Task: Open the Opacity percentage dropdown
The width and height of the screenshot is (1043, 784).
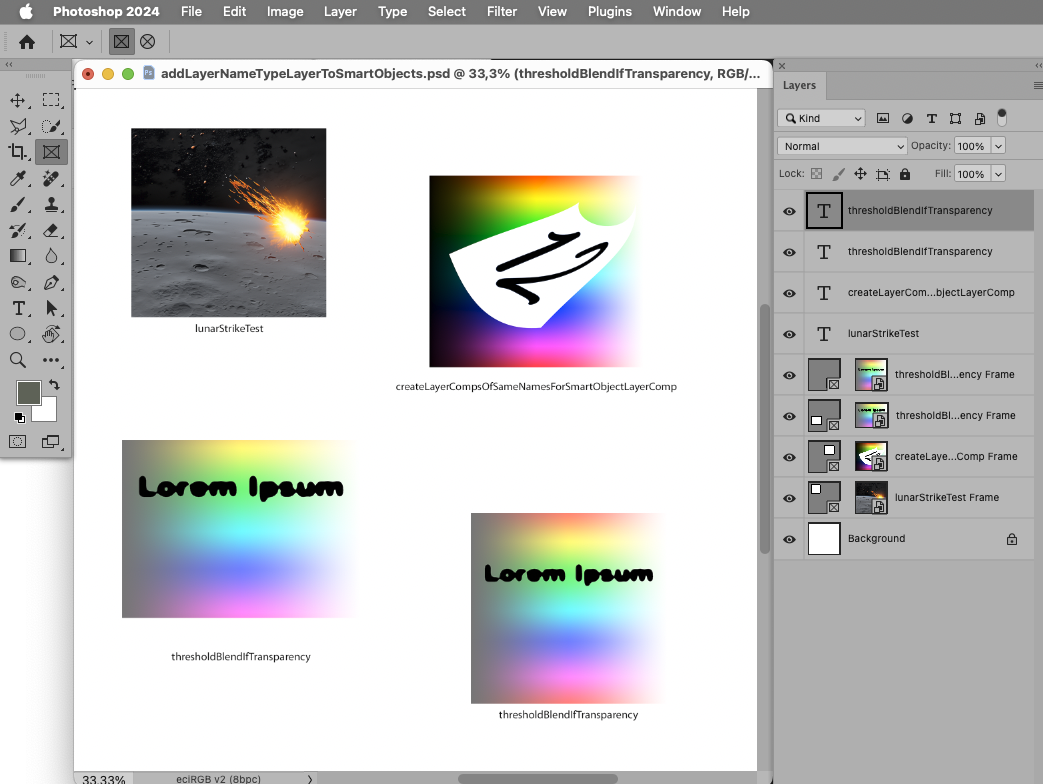Action: (997, 145)
